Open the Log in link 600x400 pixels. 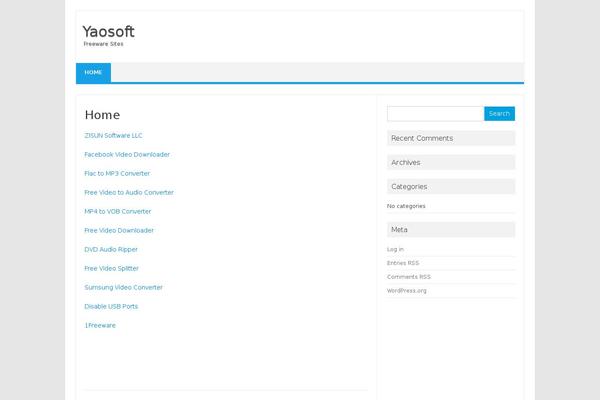(x=395, y=249)
